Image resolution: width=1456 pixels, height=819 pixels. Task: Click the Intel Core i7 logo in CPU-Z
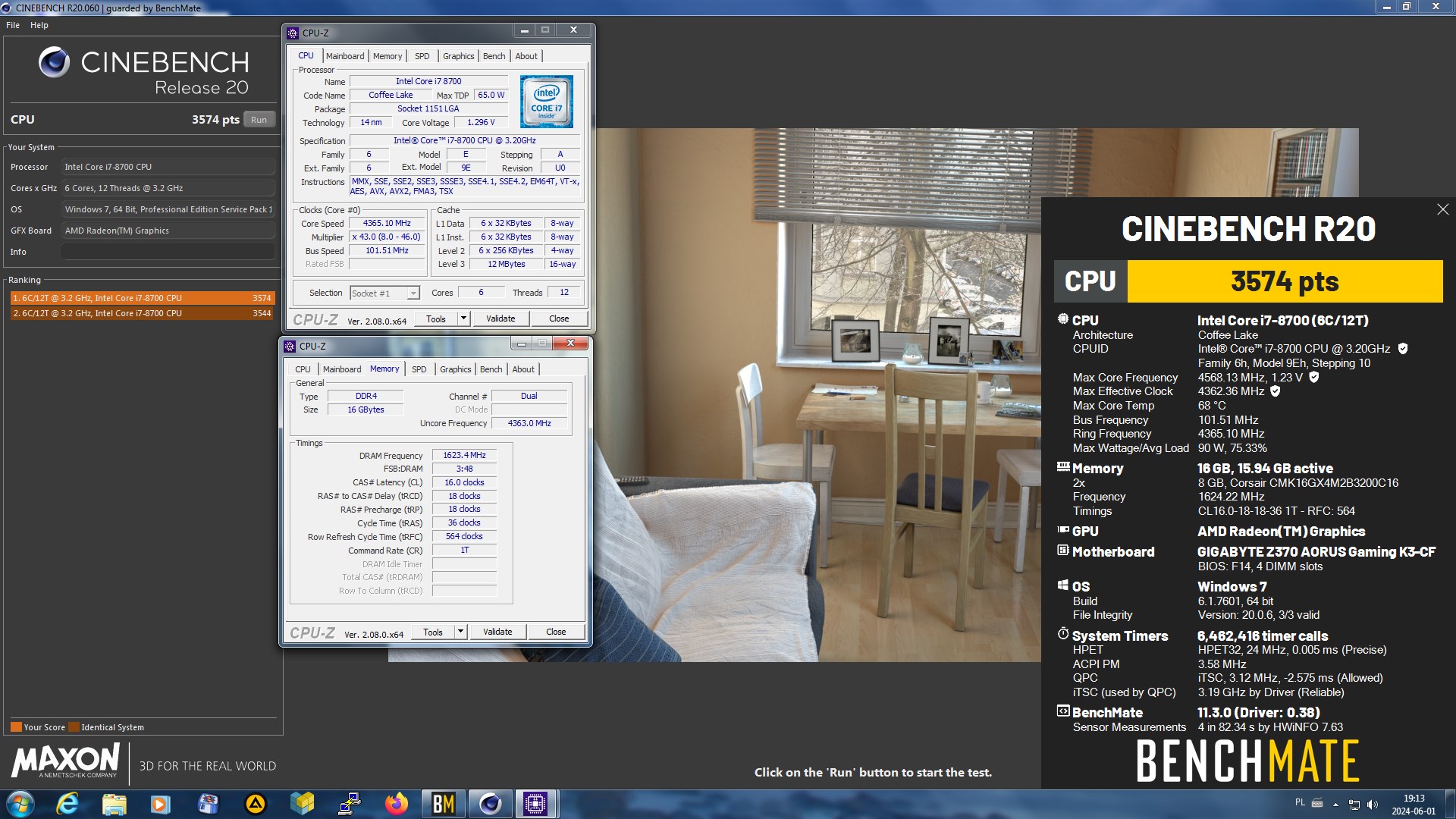[547, 102]
